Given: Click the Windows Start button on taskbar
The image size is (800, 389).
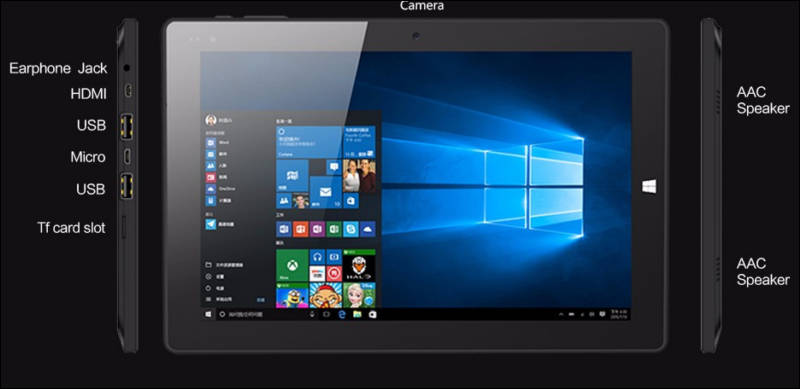Looking at the screenshot, I should tap(208, 314).
